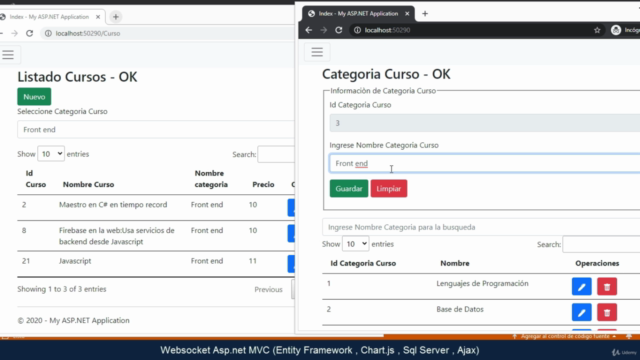
Task: Open entries count dropdown in Listado Cursos
Action: pos(51,154)
